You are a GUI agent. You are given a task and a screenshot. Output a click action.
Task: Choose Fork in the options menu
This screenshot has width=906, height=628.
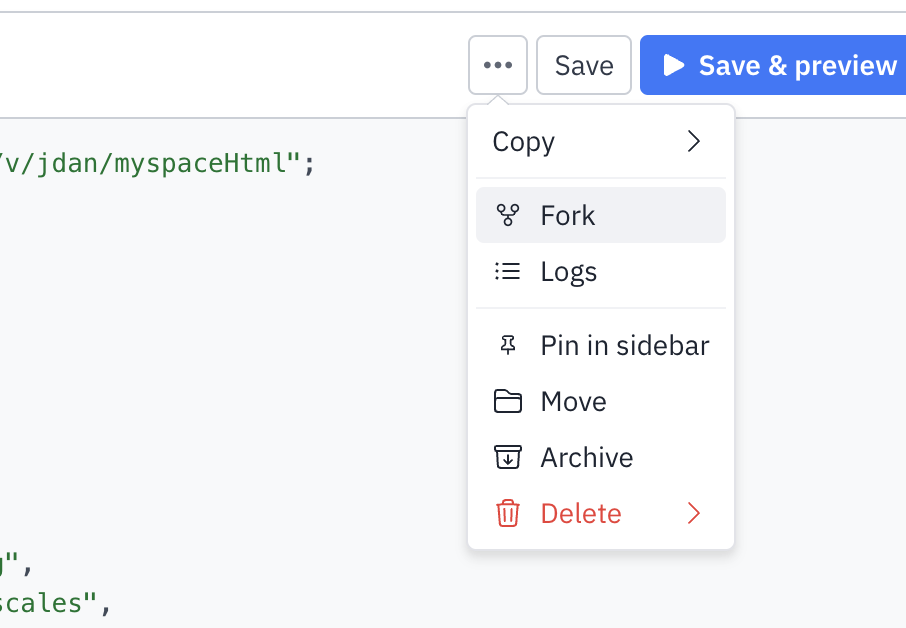click(568, 215)
